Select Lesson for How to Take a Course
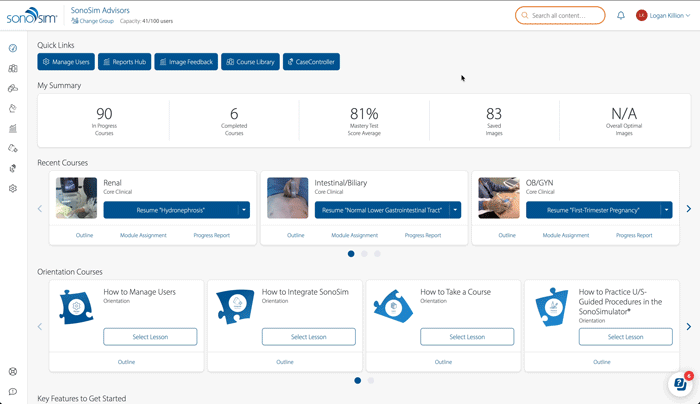 (x=467, y=337)
